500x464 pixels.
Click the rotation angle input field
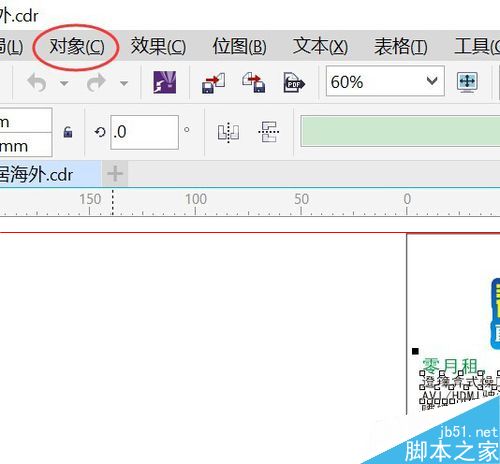pos(144,132)
